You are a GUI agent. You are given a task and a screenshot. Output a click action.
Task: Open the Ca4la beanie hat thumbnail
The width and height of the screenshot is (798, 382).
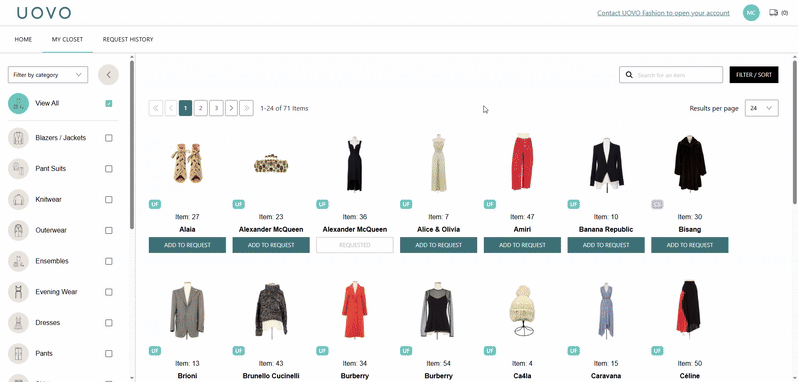[x=522, y=310]
